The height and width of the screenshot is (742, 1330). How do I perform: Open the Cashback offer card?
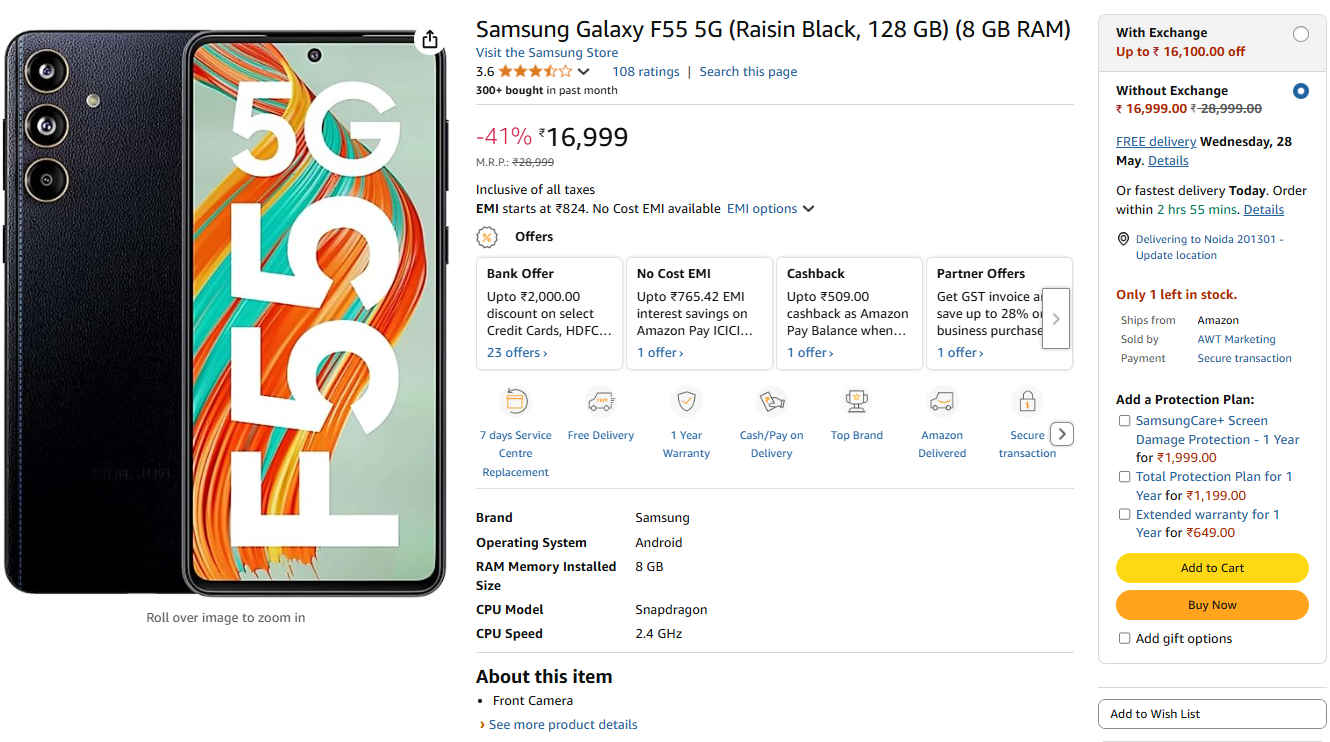849,313
